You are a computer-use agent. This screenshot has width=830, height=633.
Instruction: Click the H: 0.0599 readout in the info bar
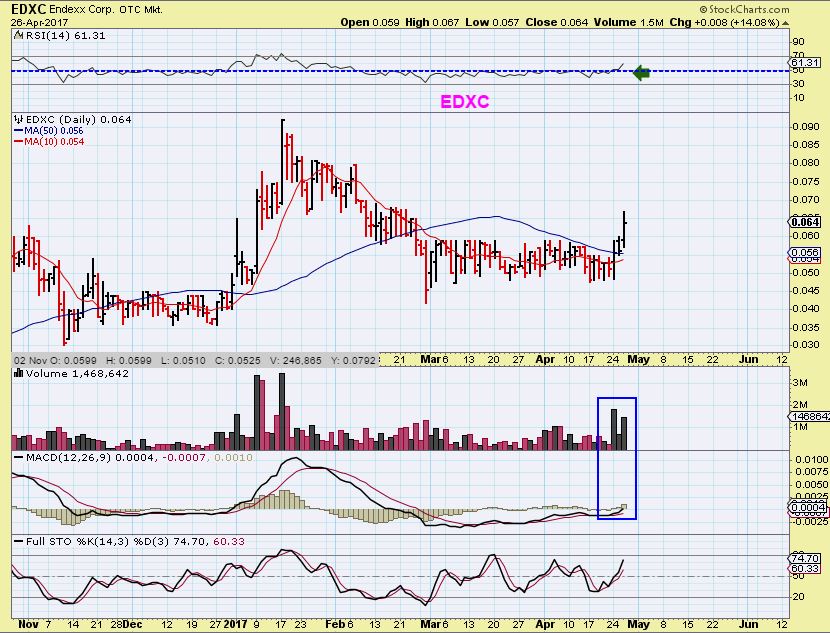point(129,360)
